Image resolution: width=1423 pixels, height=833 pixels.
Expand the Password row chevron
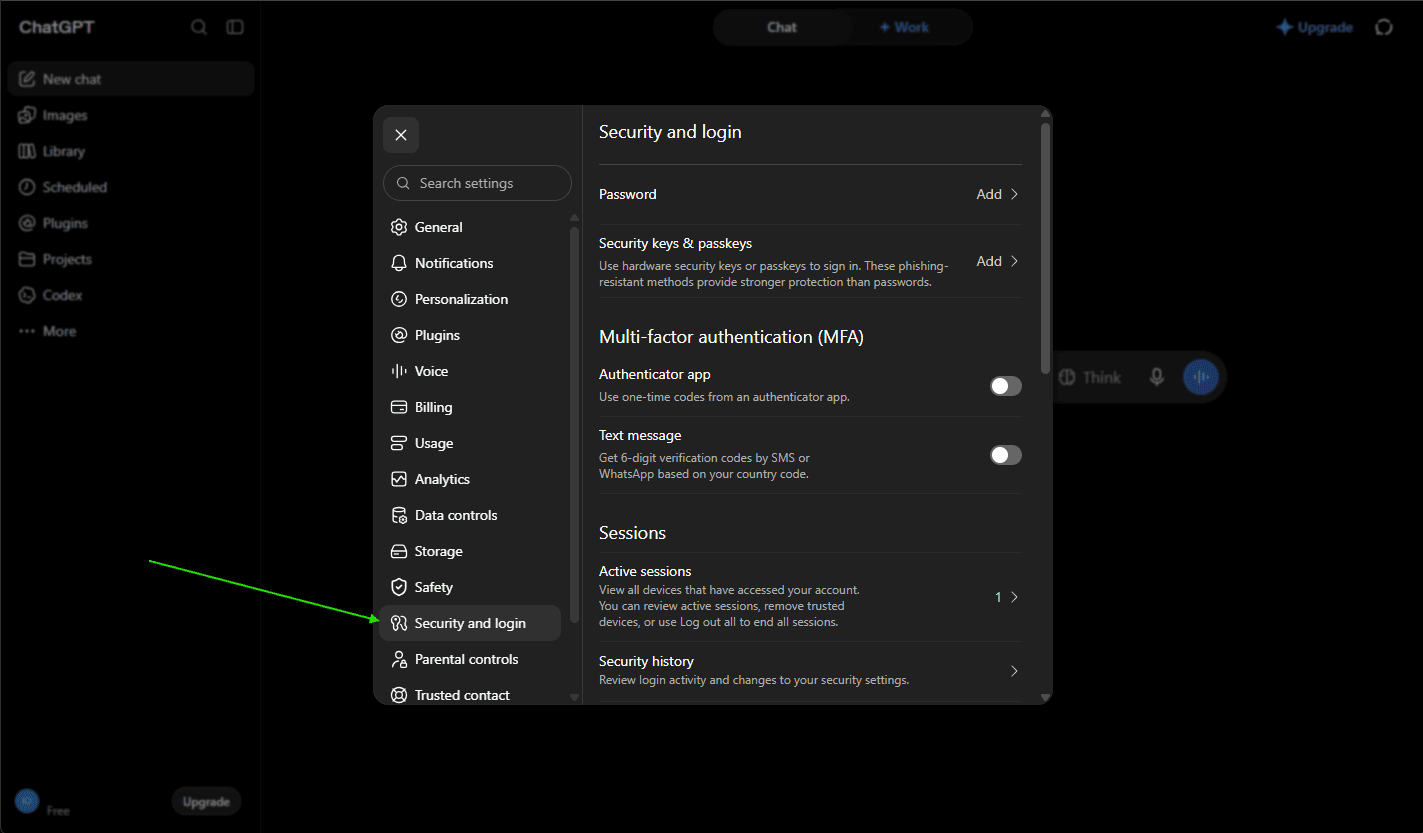point(1014,194)
